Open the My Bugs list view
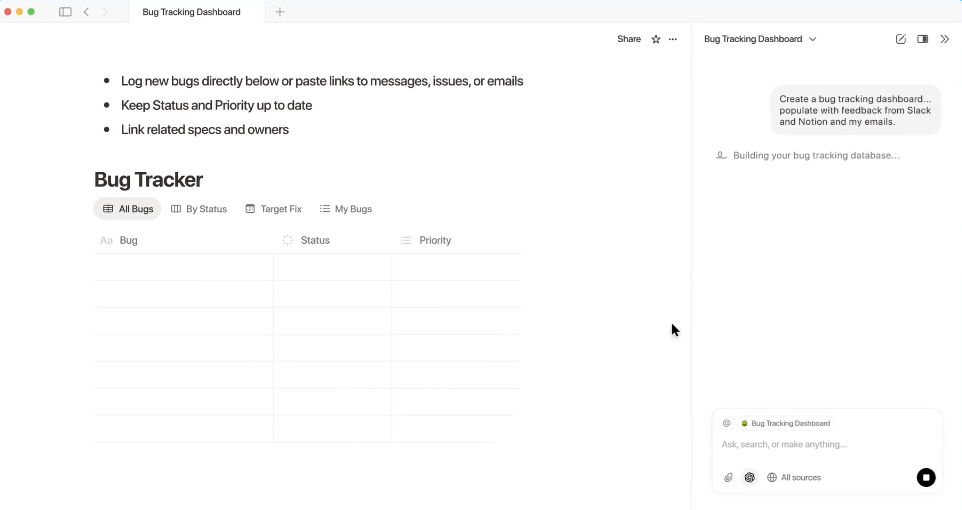The height and width of the screenshot is (510, 962). pyautogui.click(x=346, y=209)
